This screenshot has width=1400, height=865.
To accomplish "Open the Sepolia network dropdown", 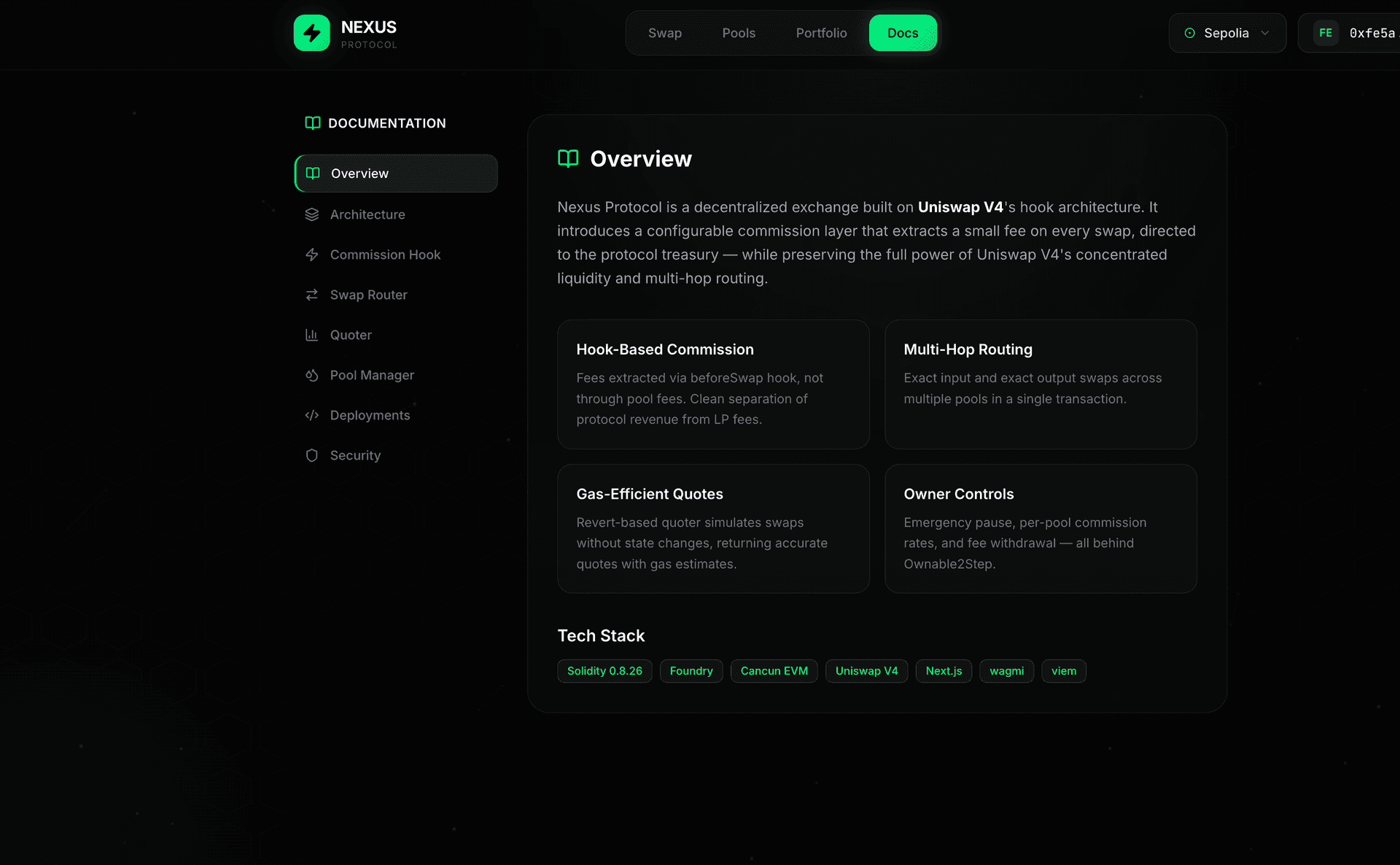I will [1226, 33].
